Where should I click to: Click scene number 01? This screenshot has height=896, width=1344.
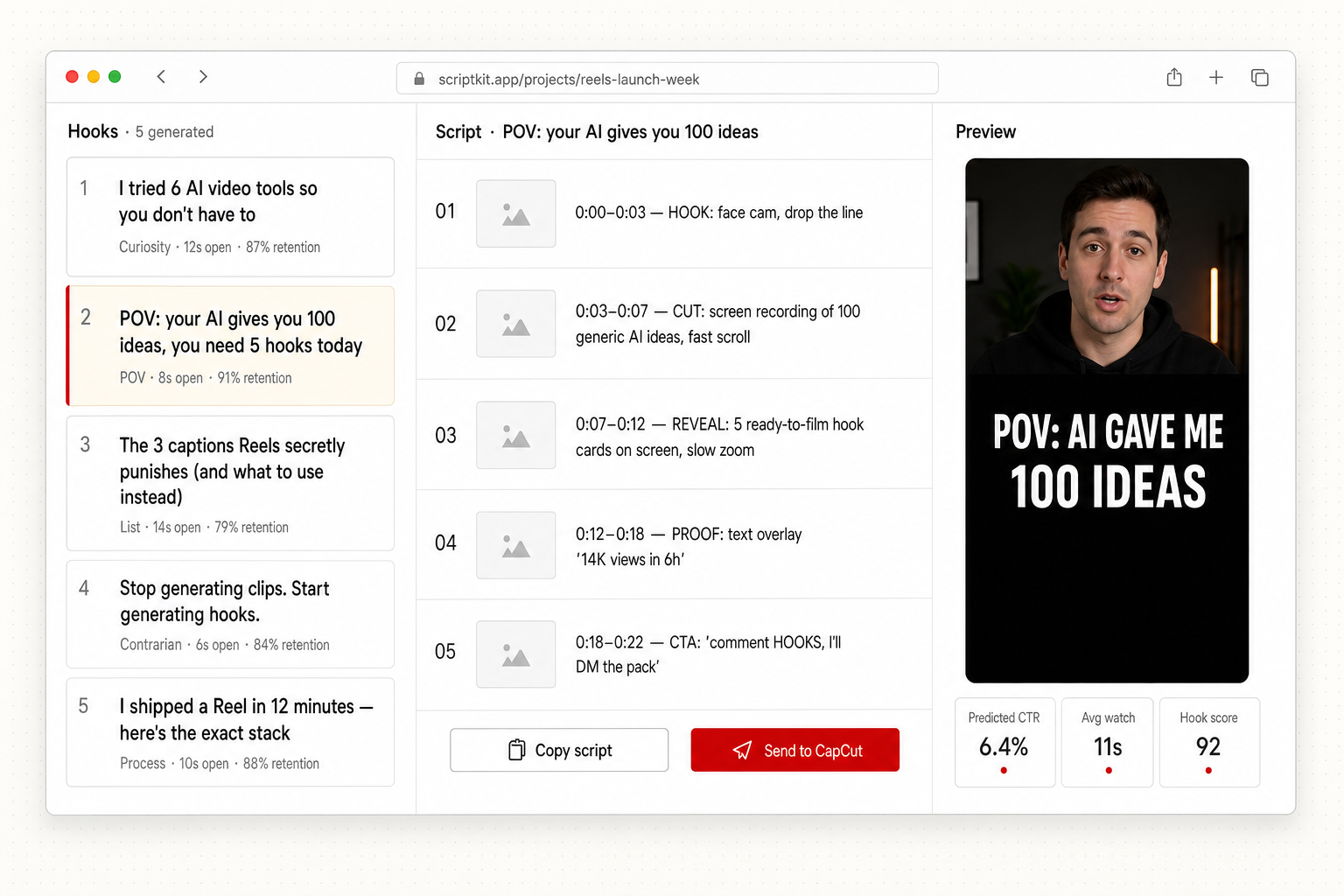(x=445, y=211)
